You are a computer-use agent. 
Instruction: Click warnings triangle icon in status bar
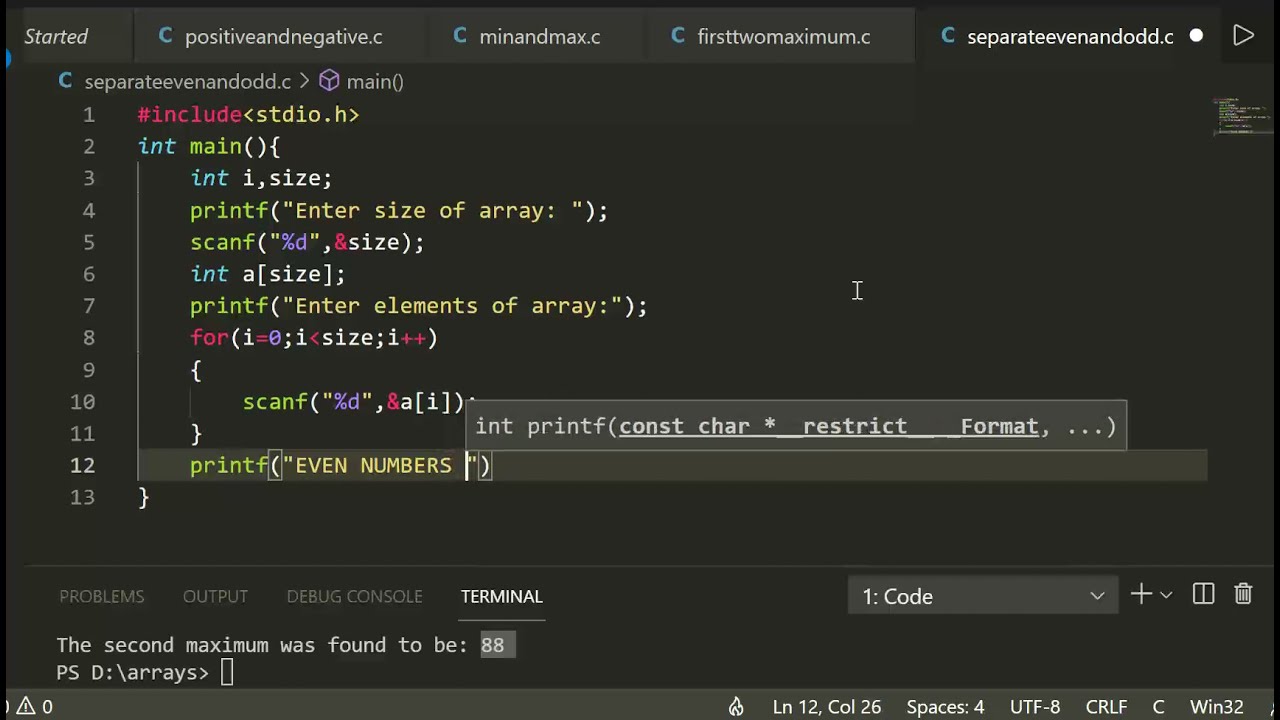[x=26, y=706]
